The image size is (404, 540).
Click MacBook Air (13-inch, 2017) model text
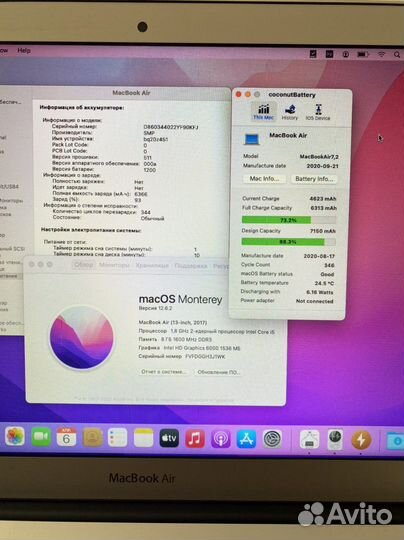[x=173, y=322]
